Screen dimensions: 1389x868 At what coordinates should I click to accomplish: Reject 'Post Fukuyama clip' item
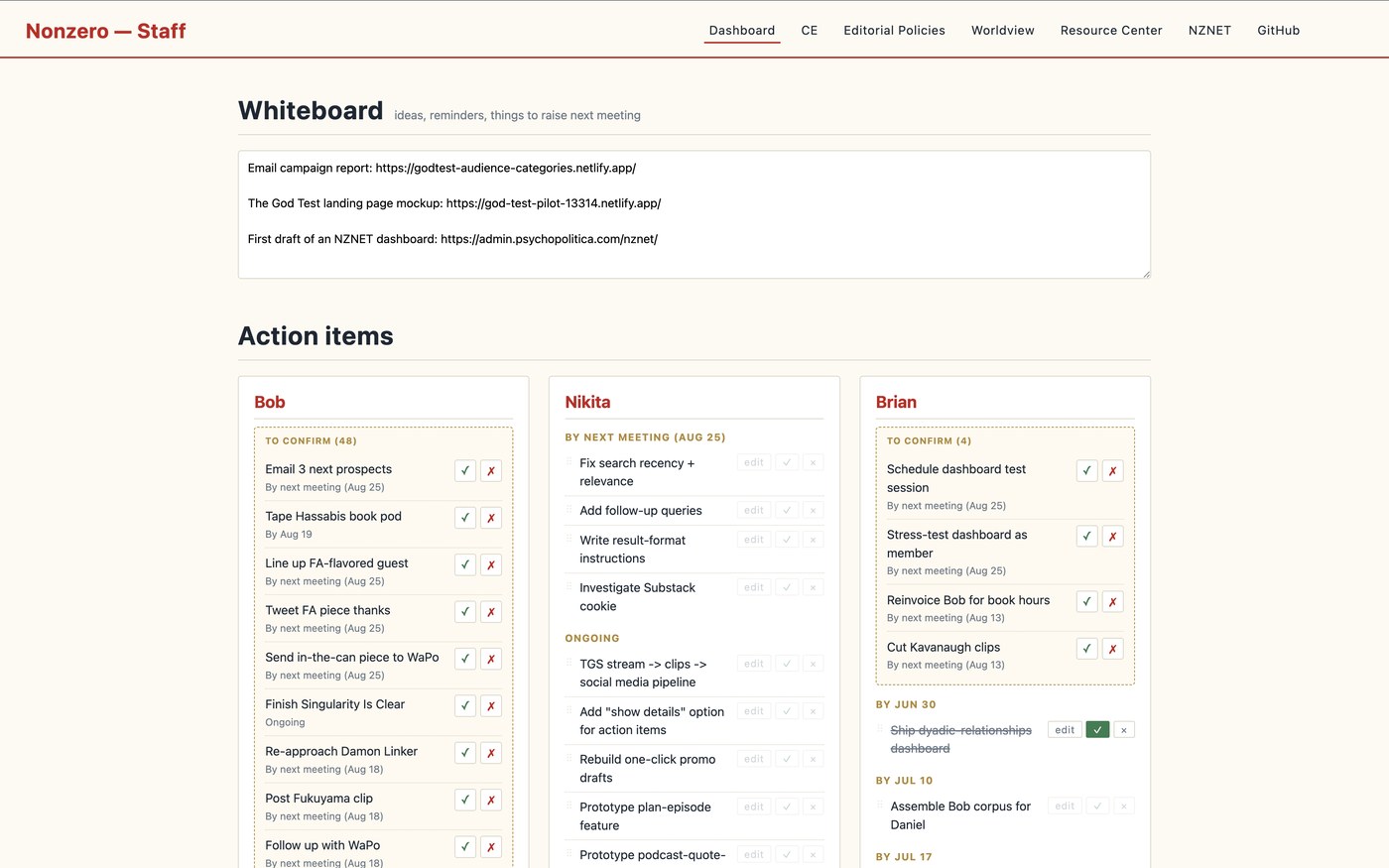click(491, 800)
